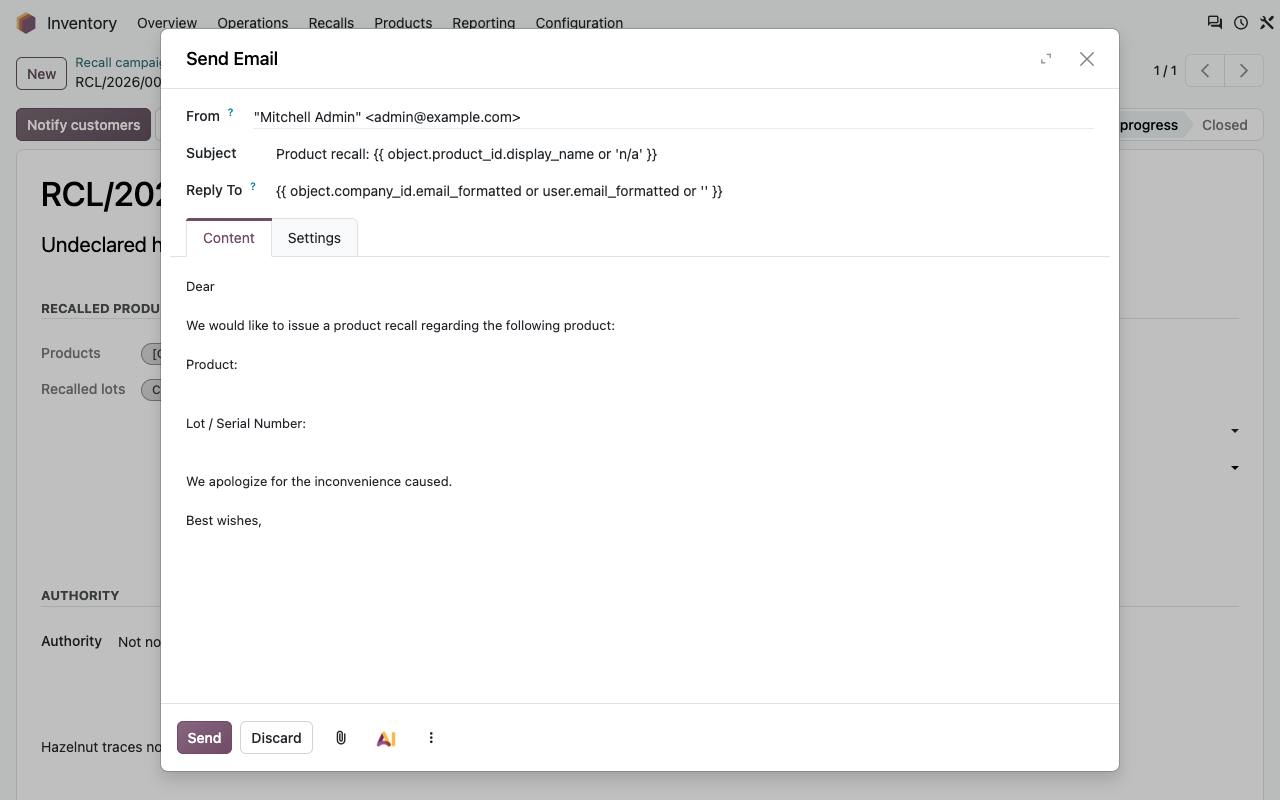The image size is (1280, 800).
Task: Open the Recalls menu
Action: click(x=331, y=22)
